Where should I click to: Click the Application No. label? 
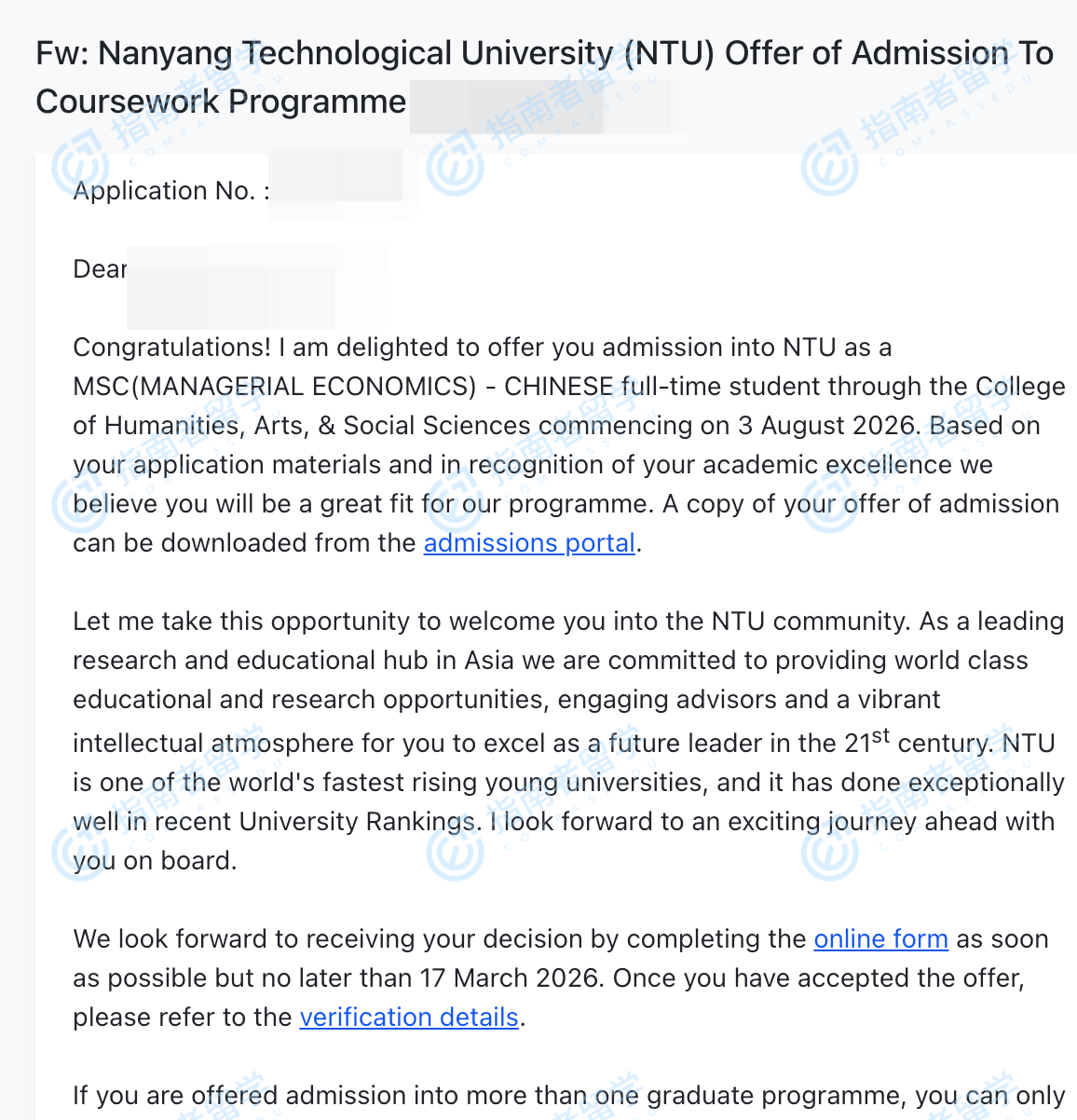coord(171,191)
